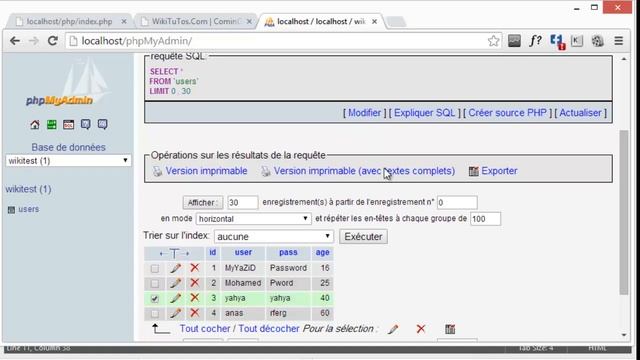The height and width of the screenshot is (360, 640).
Task: Close the localhost/php/index.php tab
Action: (x=124, y=22)
